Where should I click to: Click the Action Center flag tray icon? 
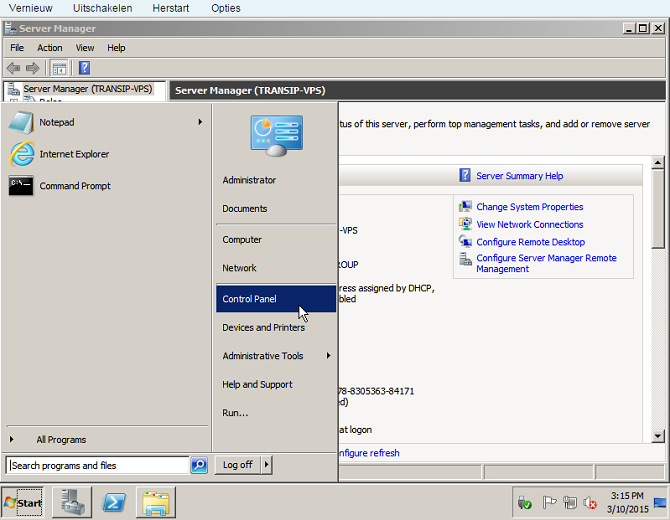(x=549, y=502)
